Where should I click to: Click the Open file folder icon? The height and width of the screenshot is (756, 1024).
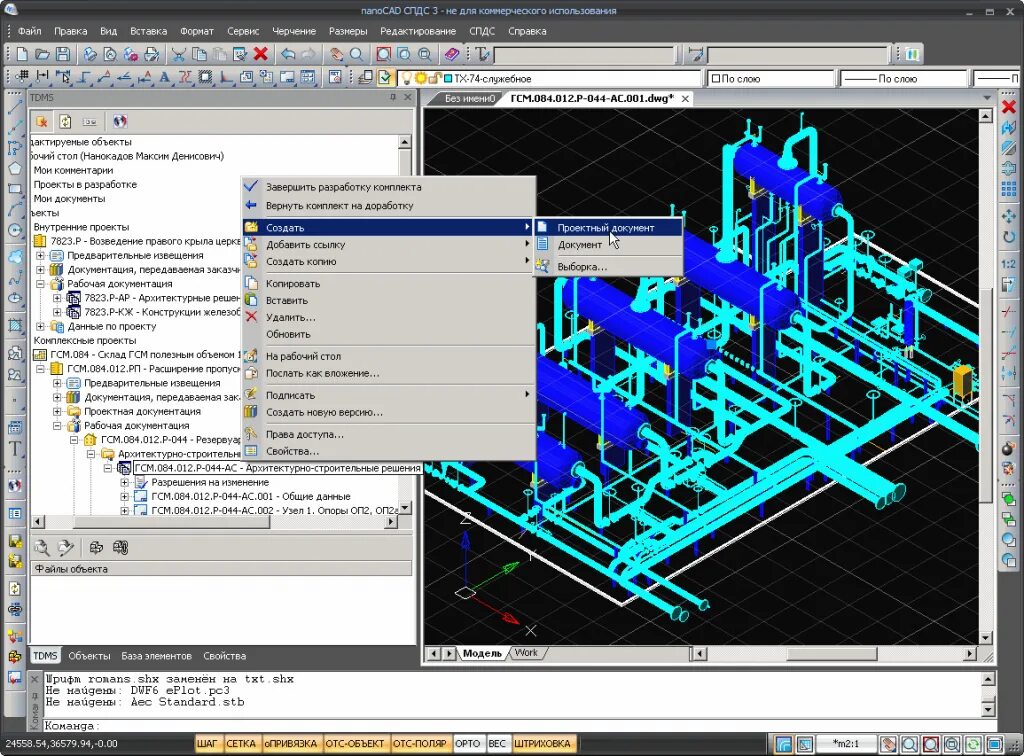[x=42, y=54]
